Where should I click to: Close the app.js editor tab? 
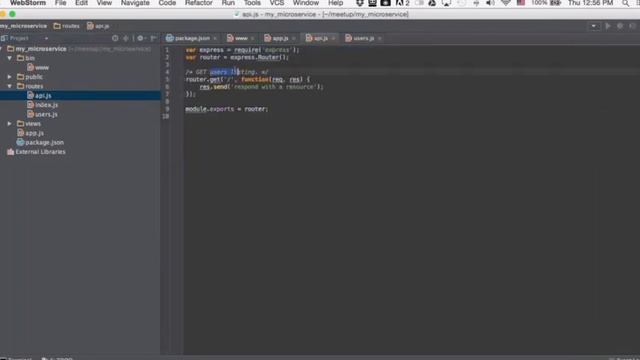293,38
